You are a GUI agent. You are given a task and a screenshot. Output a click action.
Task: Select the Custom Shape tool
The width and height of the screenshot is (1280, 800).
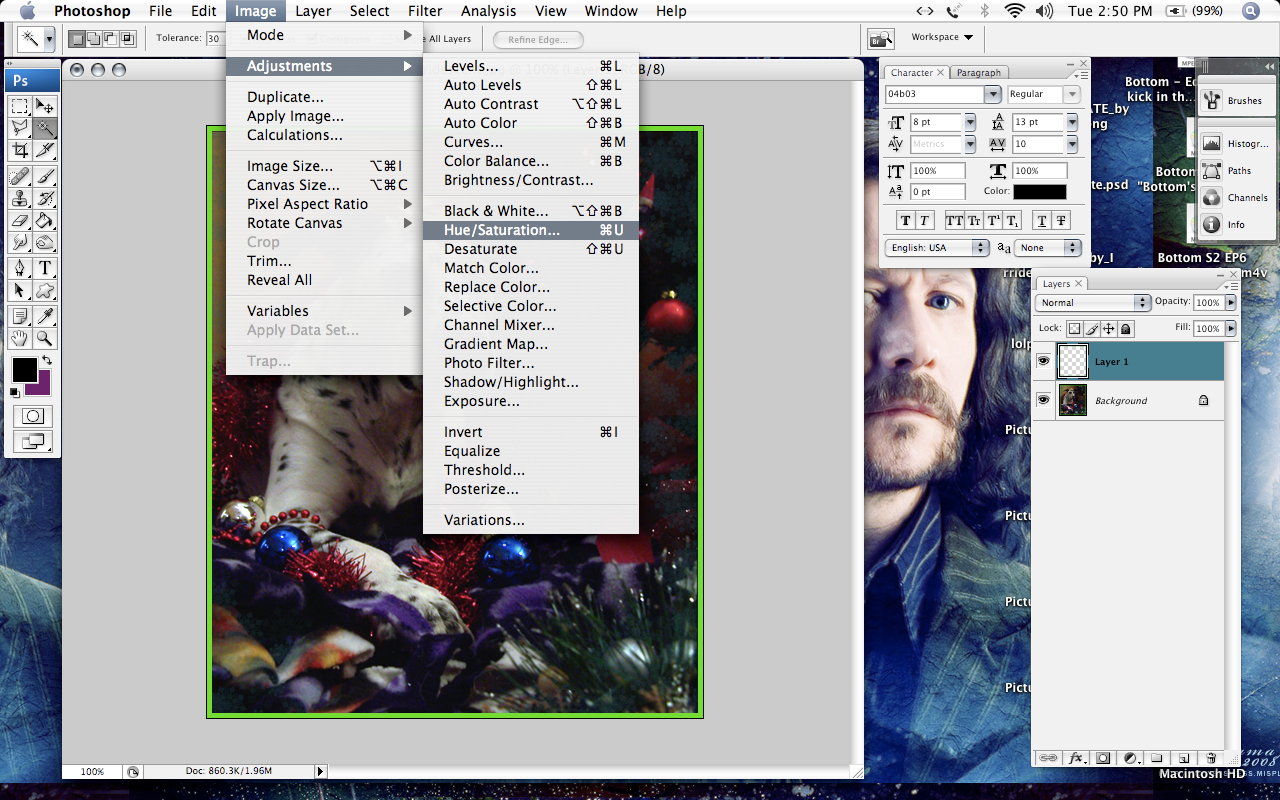pyautogui.click(x=45, y=290)
